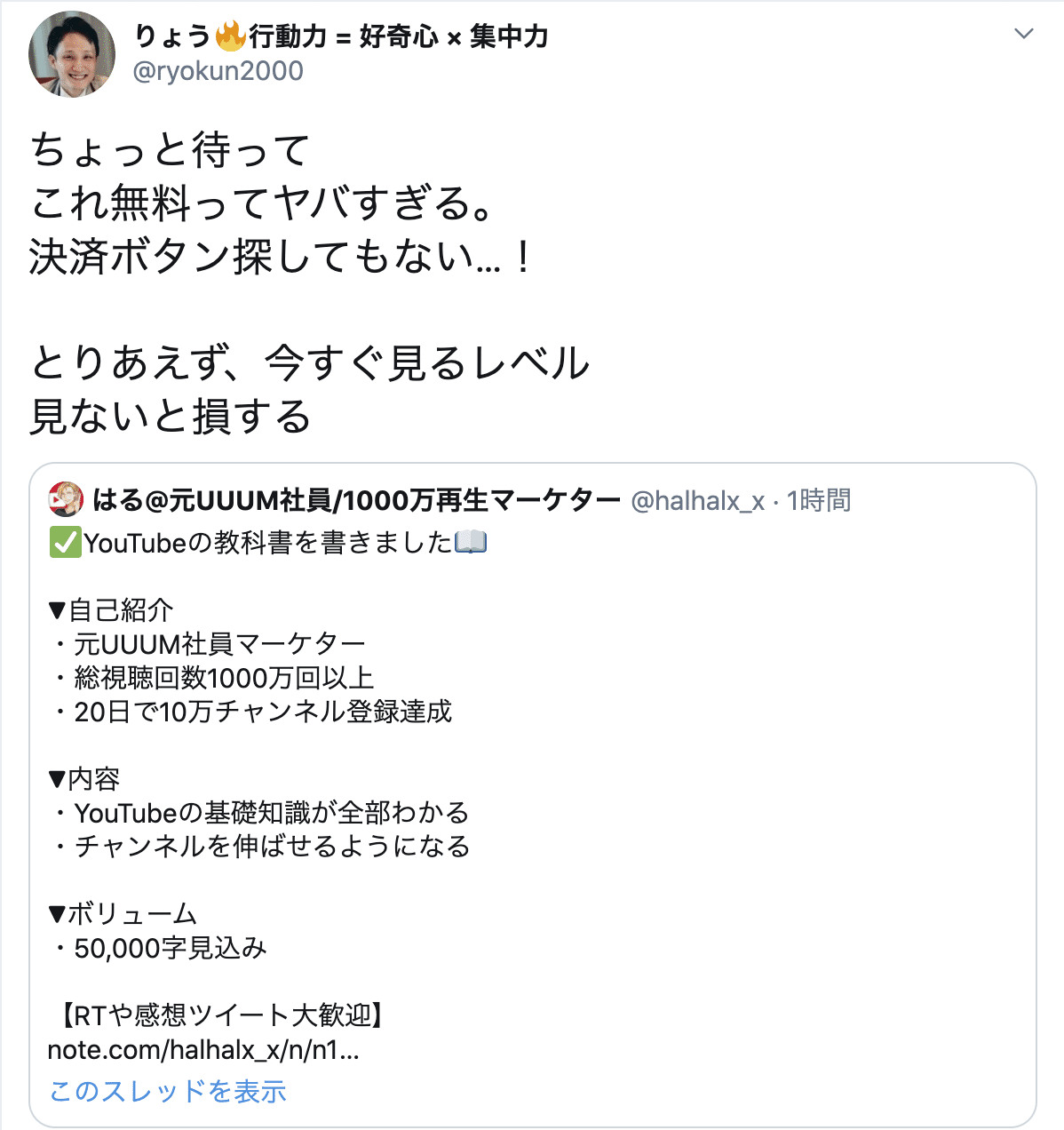Click the ▼ marker beside 自己紹介
1064x1130 pixels.
pos(55,610)
